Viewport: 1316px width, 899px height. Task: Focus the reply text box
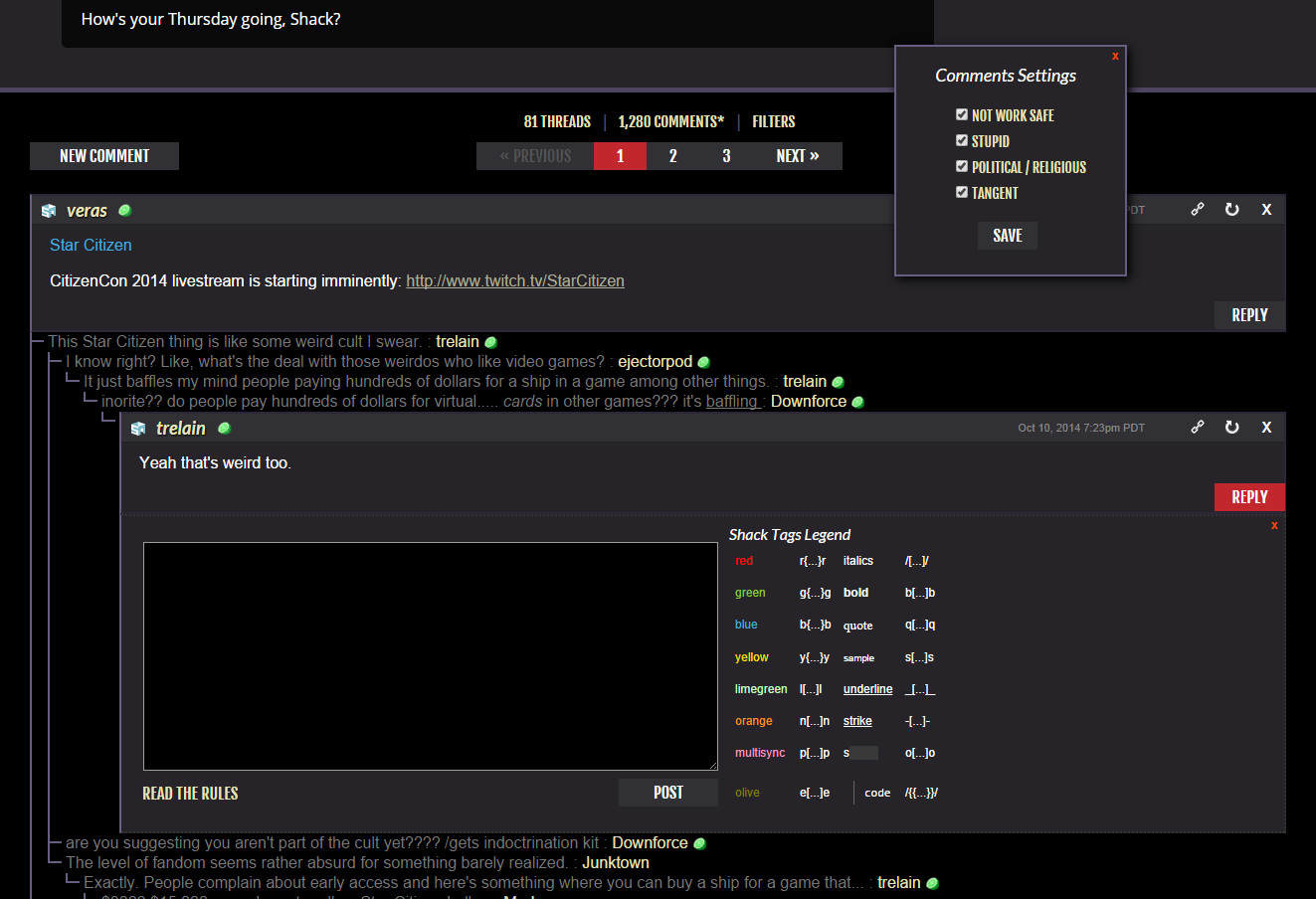(x=431, y=656)
